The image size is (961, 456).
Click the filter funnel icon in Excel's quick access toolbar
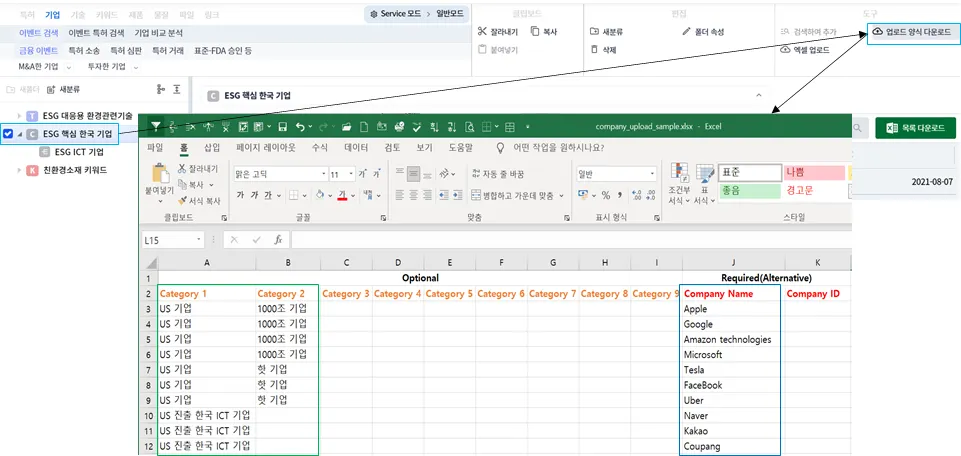tap(156, 127)
